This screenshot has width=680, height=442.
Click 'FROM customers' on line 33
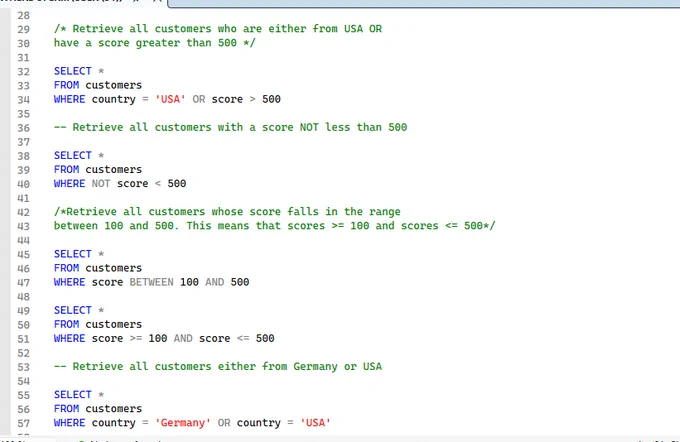click(x=98, y=85)
